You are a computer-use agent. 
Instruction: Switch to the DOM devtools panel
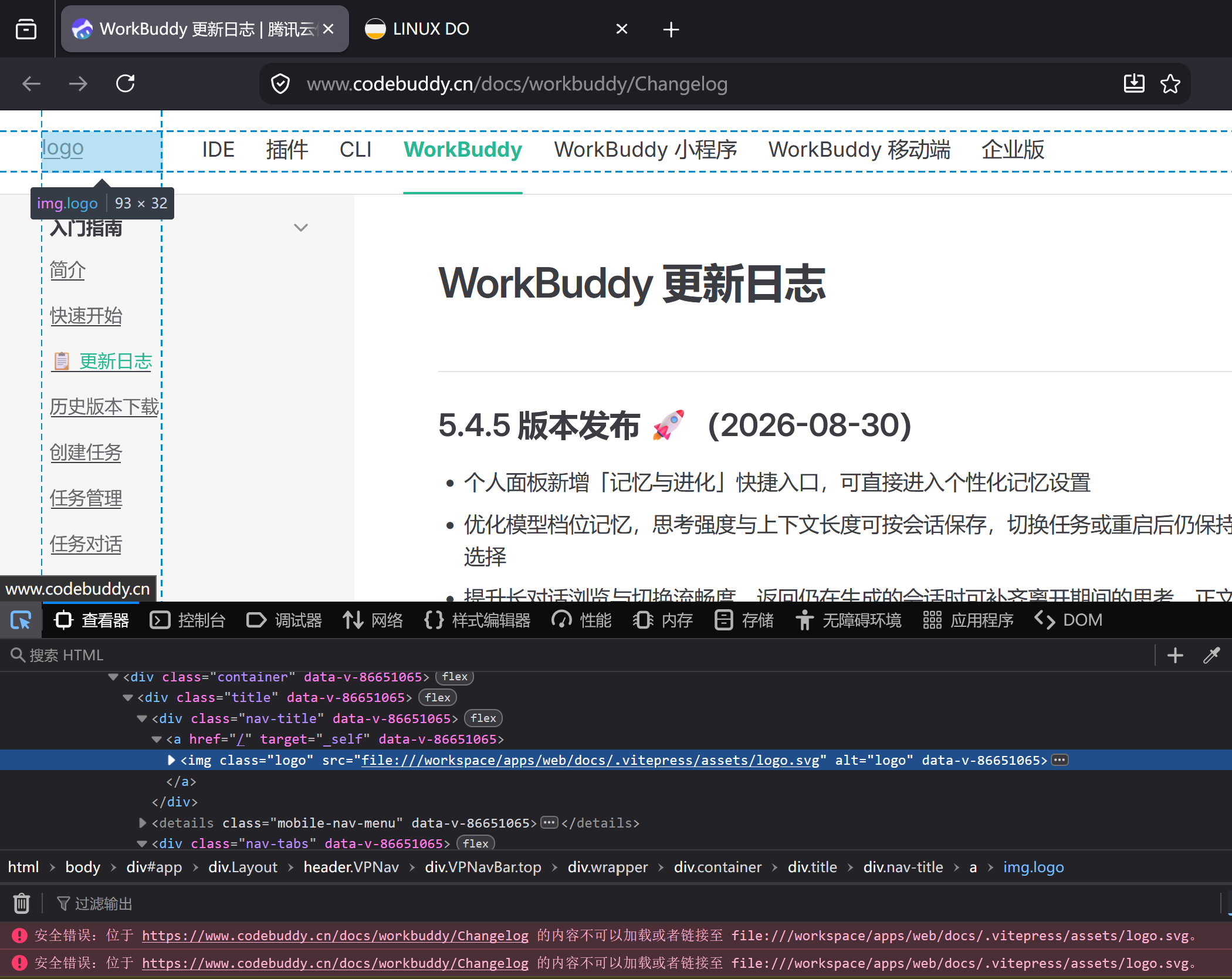click(1068, 620)
